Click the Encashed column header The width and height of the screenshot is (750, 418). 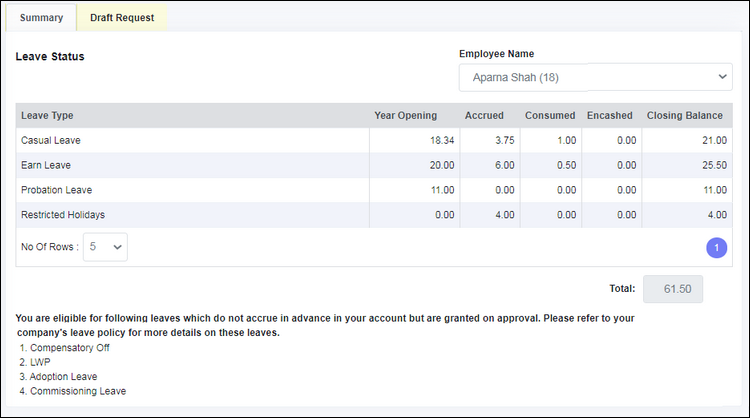pyautogui.click(x=610, y=116)
